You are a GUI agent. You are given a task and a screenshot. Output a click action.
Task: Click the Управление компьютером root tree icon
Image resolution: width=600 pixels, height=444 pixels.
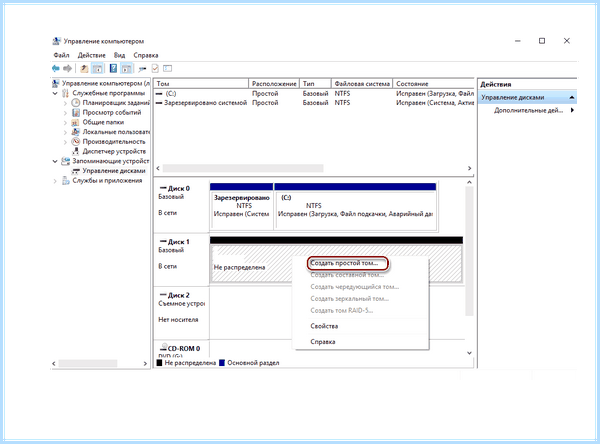tap(56, 83)
